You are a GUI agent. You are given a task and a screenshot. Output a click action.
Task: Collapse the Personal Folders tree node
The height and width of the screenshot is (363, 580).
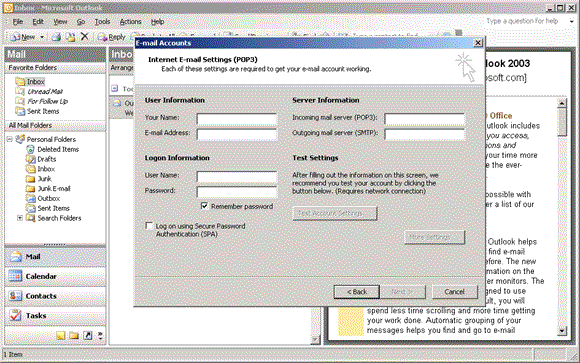click(x=10, y=139)
